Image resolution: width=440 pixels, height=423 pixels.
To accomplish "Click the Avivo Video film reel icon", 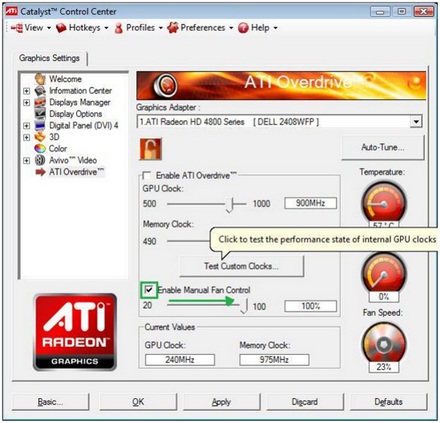I will click(x=40, y=160).
